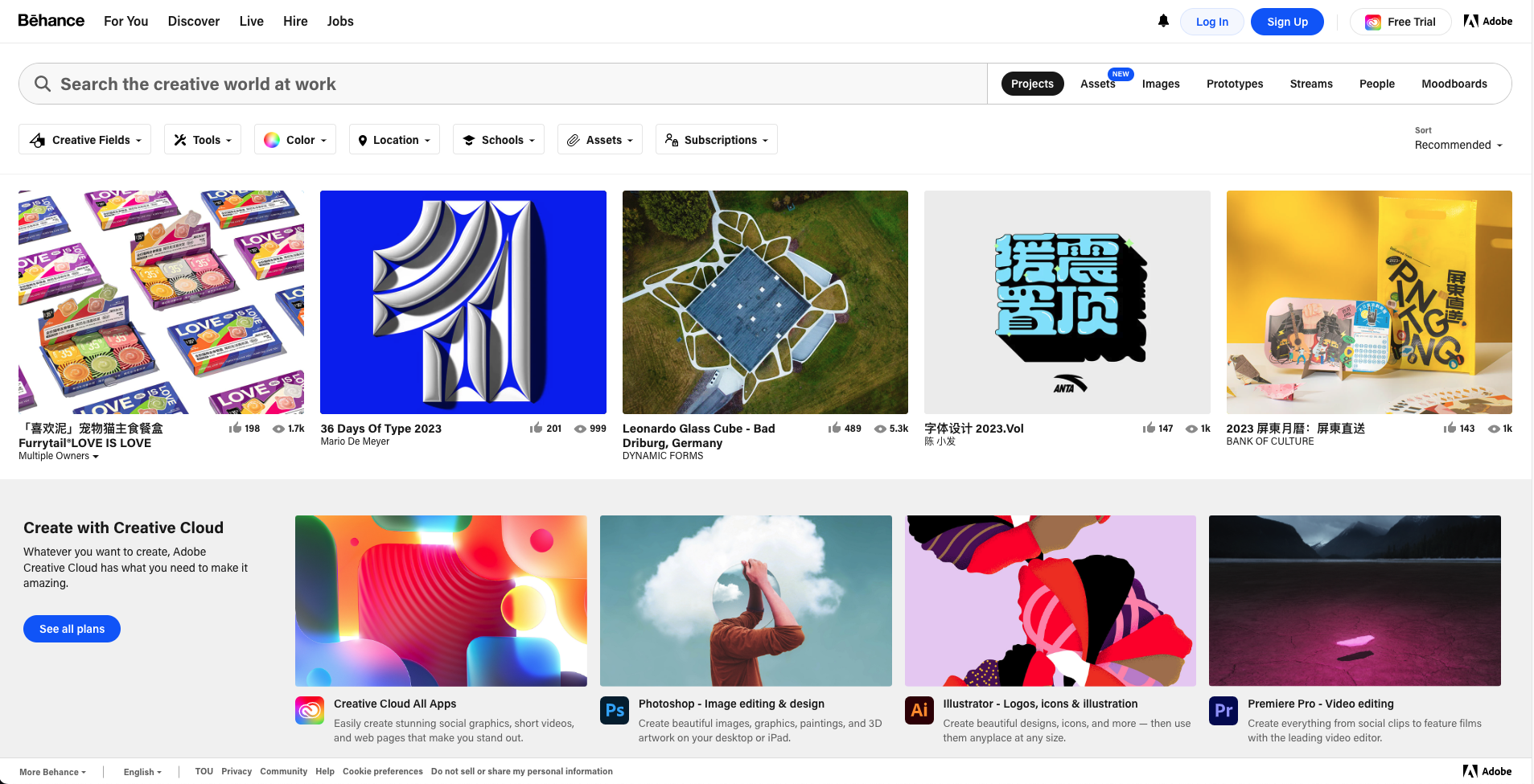
Task: Open the Discover menu item
Action: [193, 21]
